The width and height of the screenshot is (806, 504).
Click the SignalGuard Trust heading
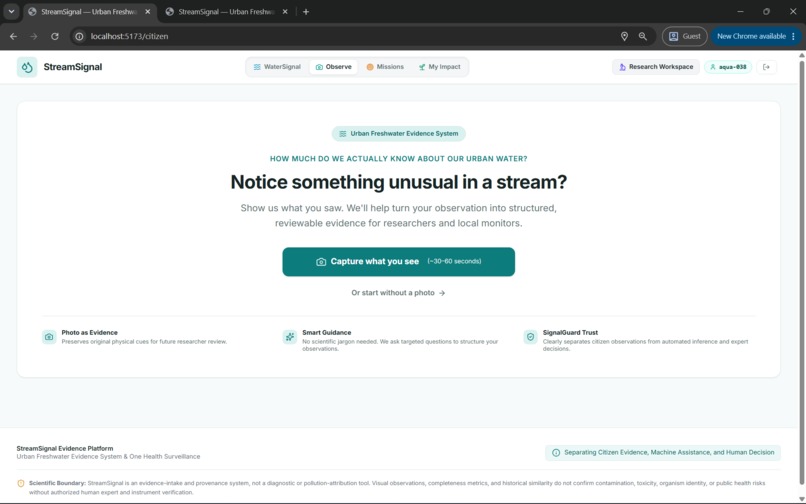click(570, 333)
